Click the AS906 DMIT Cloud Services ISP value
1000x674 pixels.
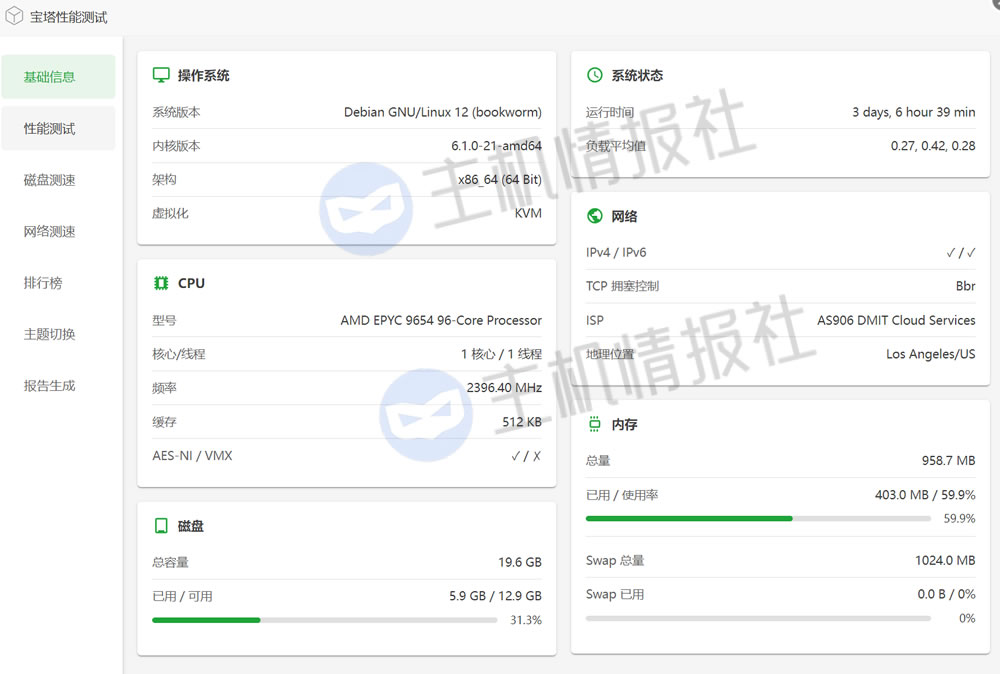896,321
